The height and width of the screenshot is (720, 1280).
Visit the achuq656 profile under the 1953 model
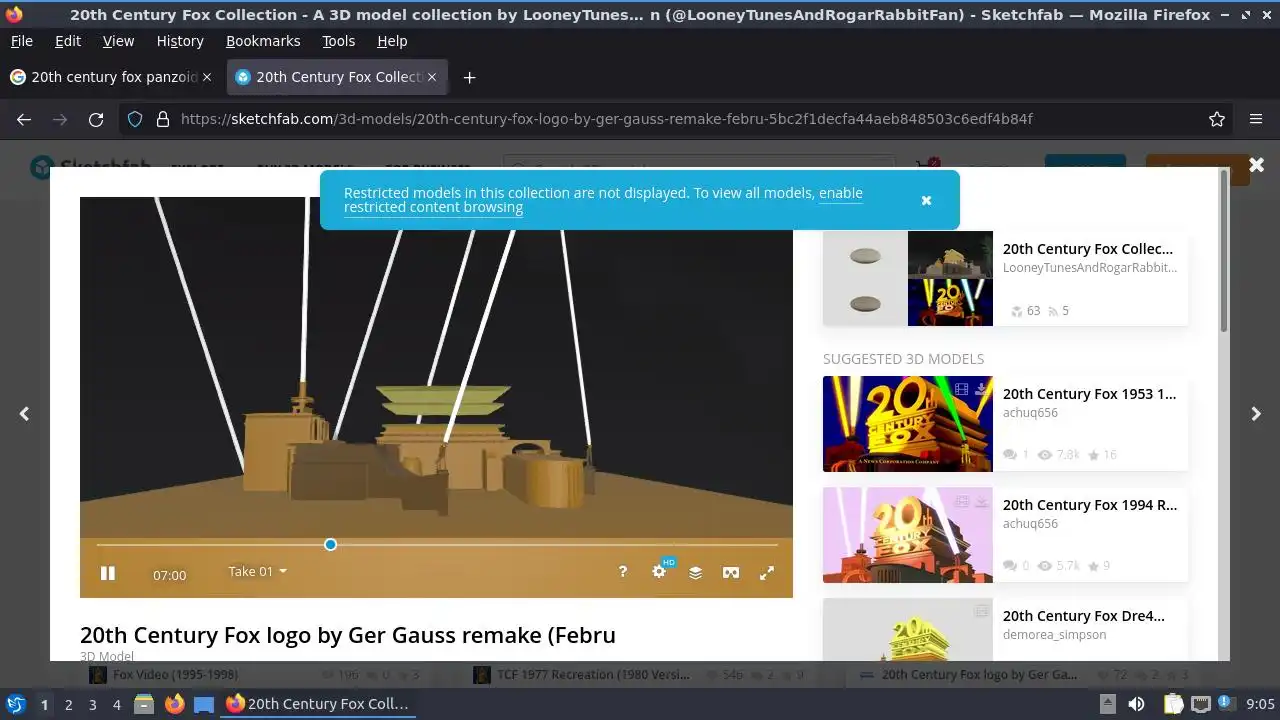pos(1030,413)
